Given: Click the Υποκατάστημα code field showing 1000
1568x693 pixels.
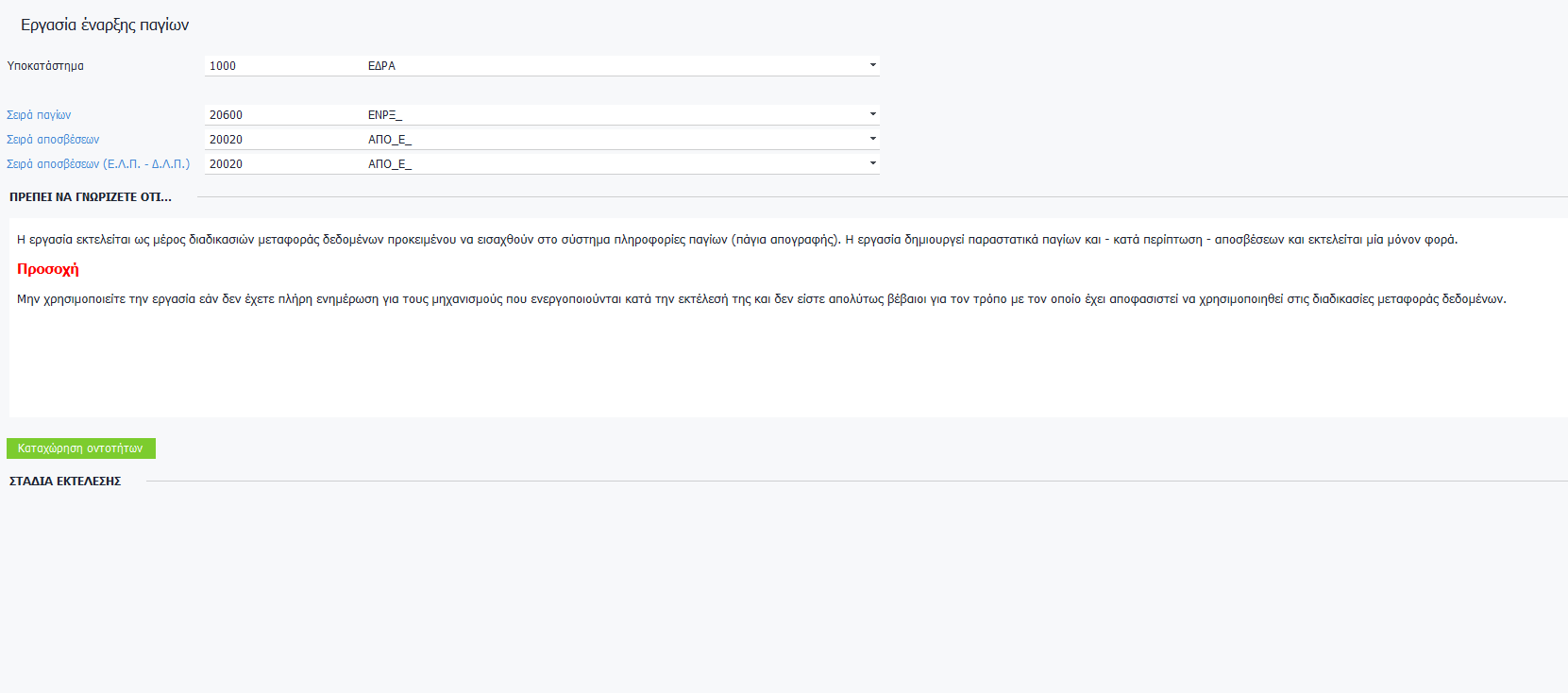Looking at the screenshot, I should [x=283, y=66].
